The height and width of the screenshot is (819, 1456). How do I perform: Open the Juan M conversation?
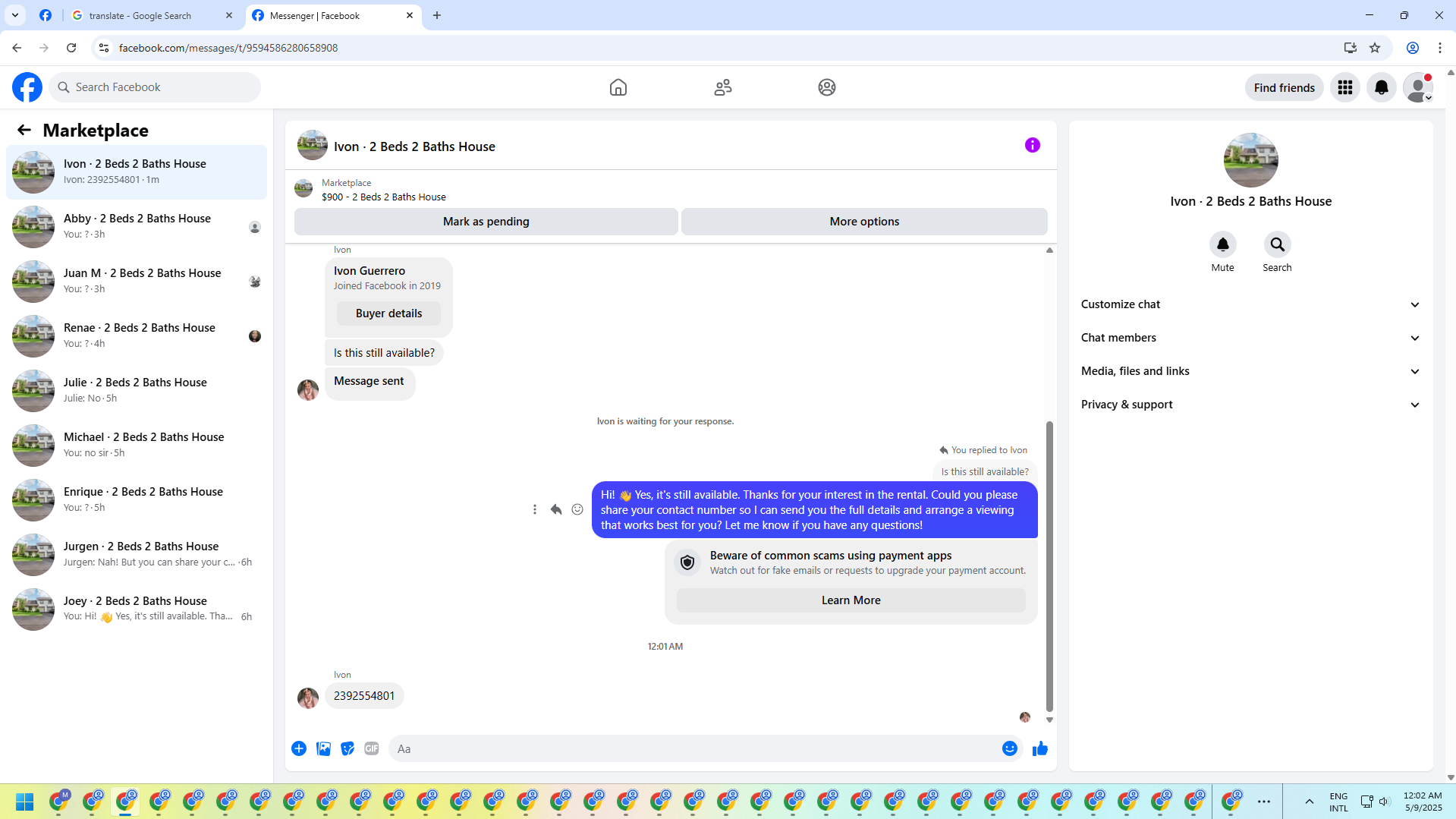click(137, 281)
